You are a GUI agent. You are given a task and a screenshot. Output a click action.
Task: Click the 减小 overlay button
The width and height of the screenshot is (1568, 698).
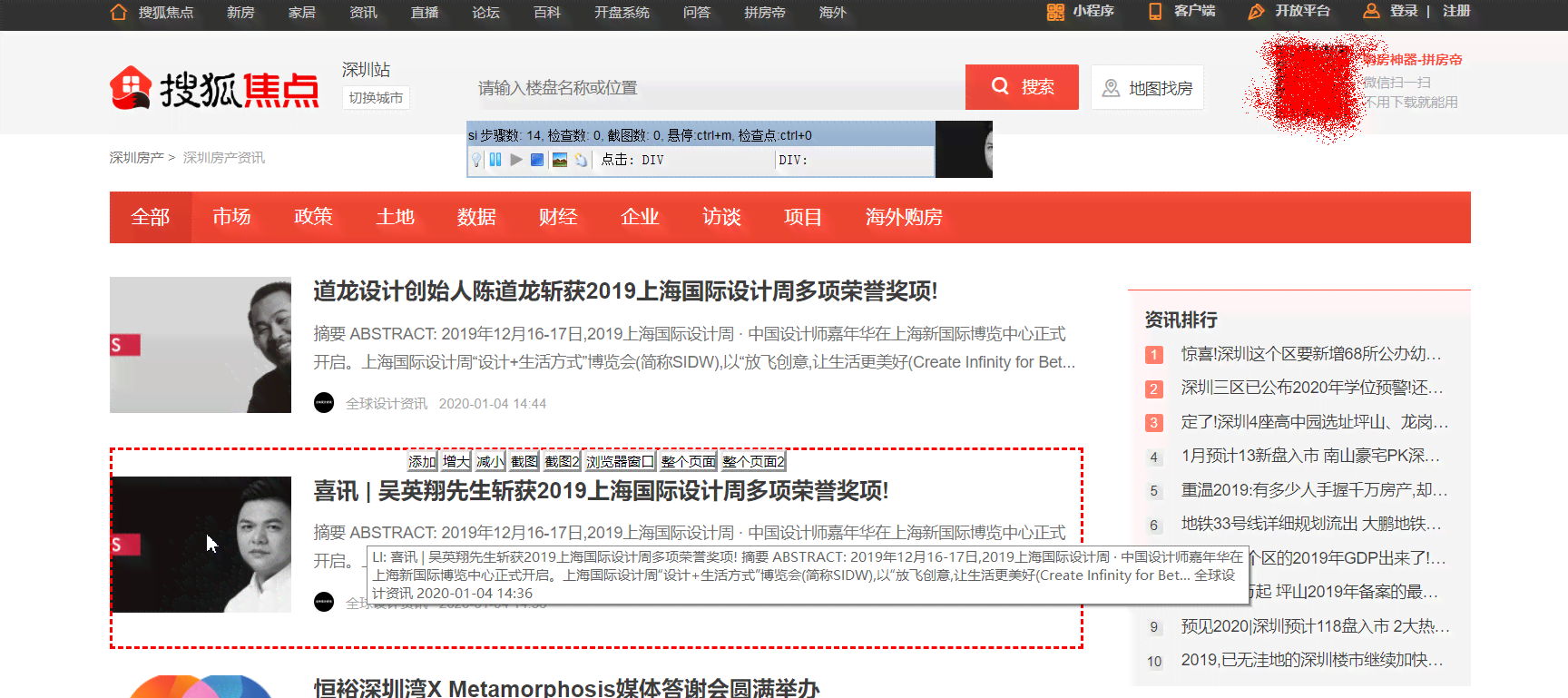click(x=490, y=461)
